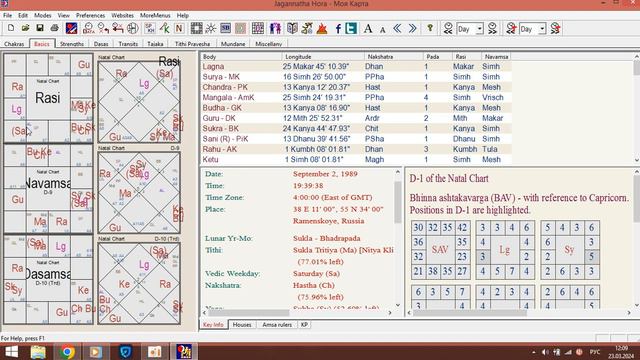640x360 pixels.
Task: Switch to the Chakras tab
Action: (14, 44)
